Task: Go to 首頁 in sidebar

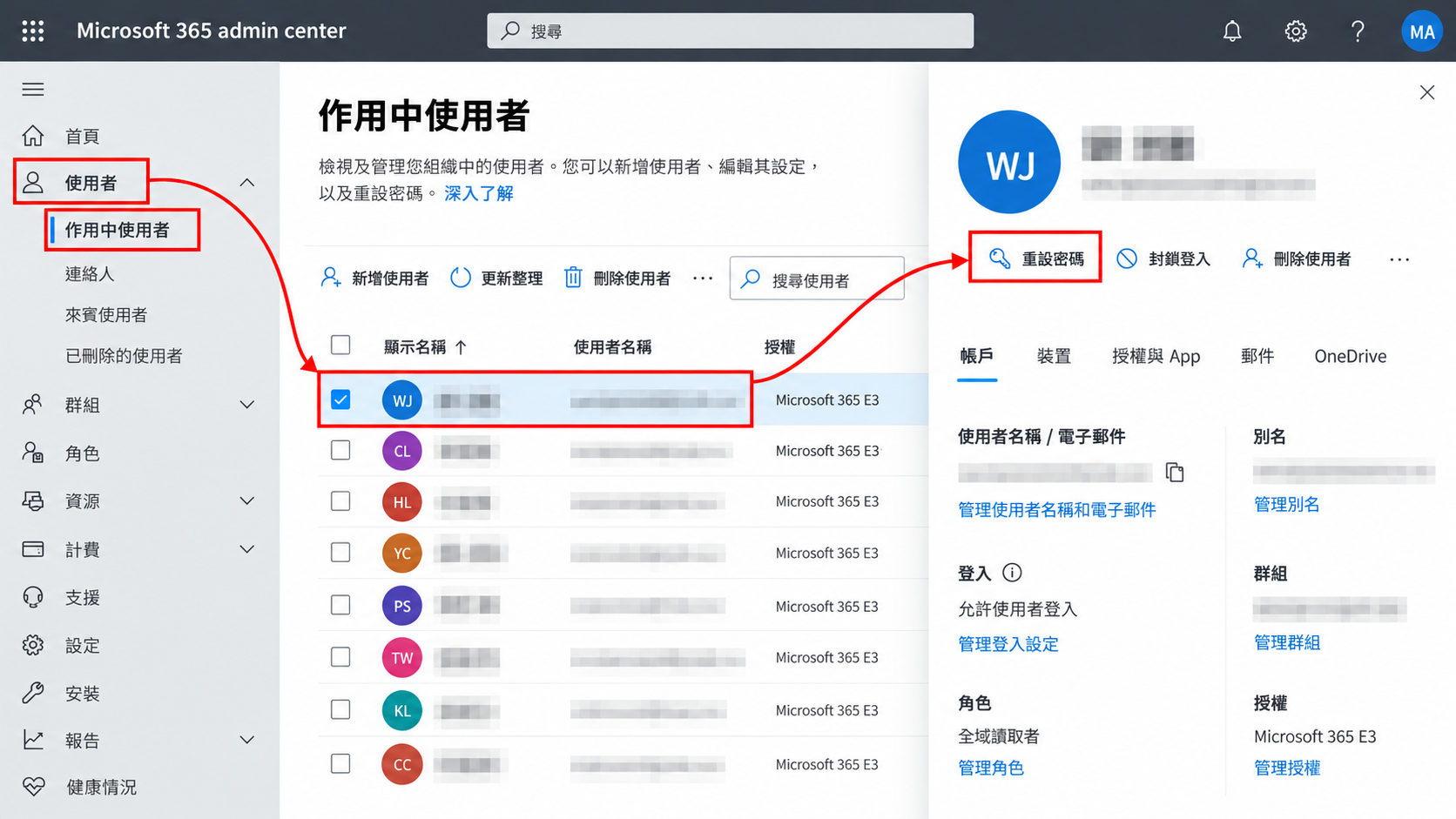Action: pyautogui.click(x=83, y=137)
